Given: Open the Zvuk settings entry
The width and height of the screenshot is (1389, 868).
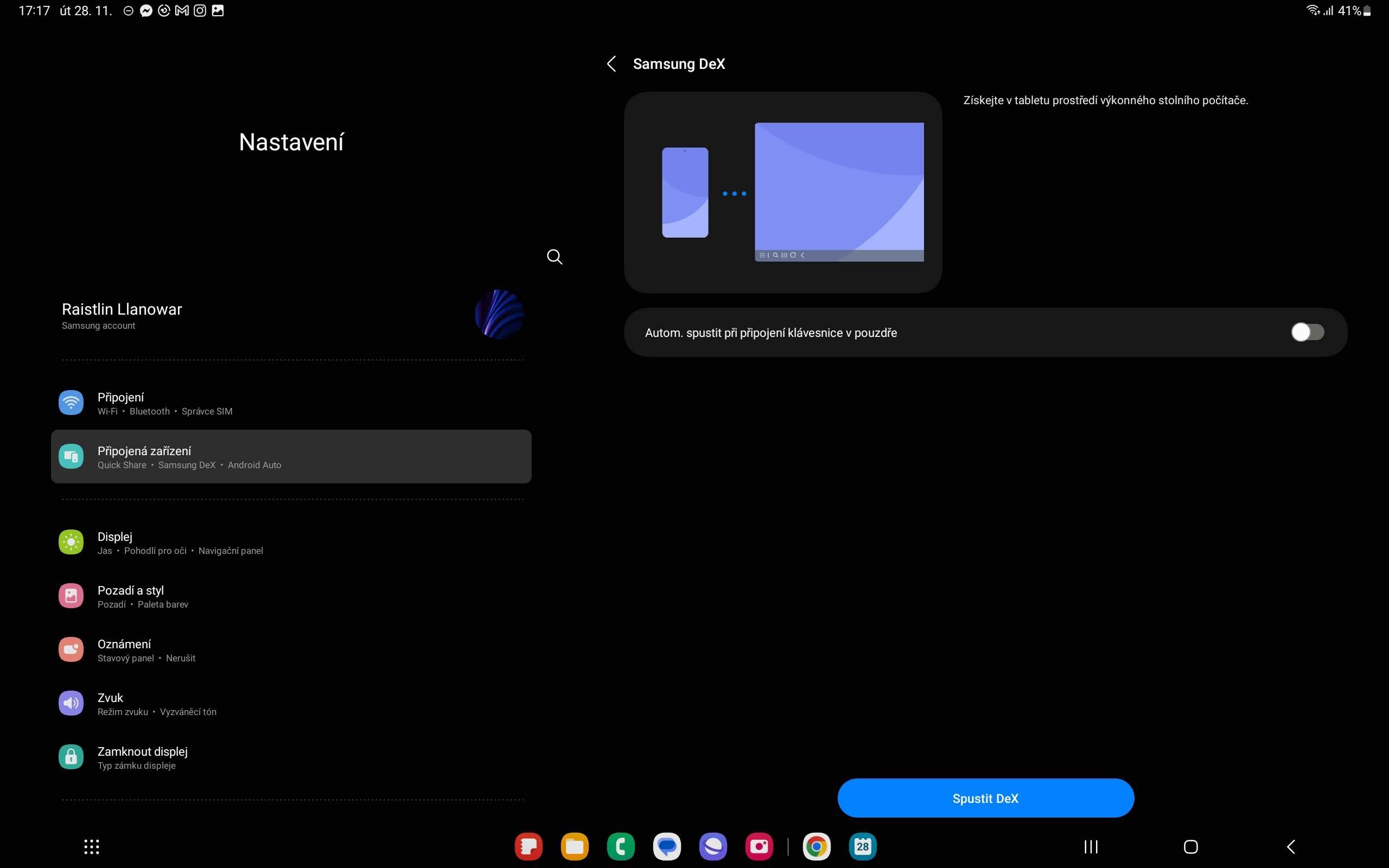Looking at the screenshot, I should pyautogui.click(x=291, y=704).
